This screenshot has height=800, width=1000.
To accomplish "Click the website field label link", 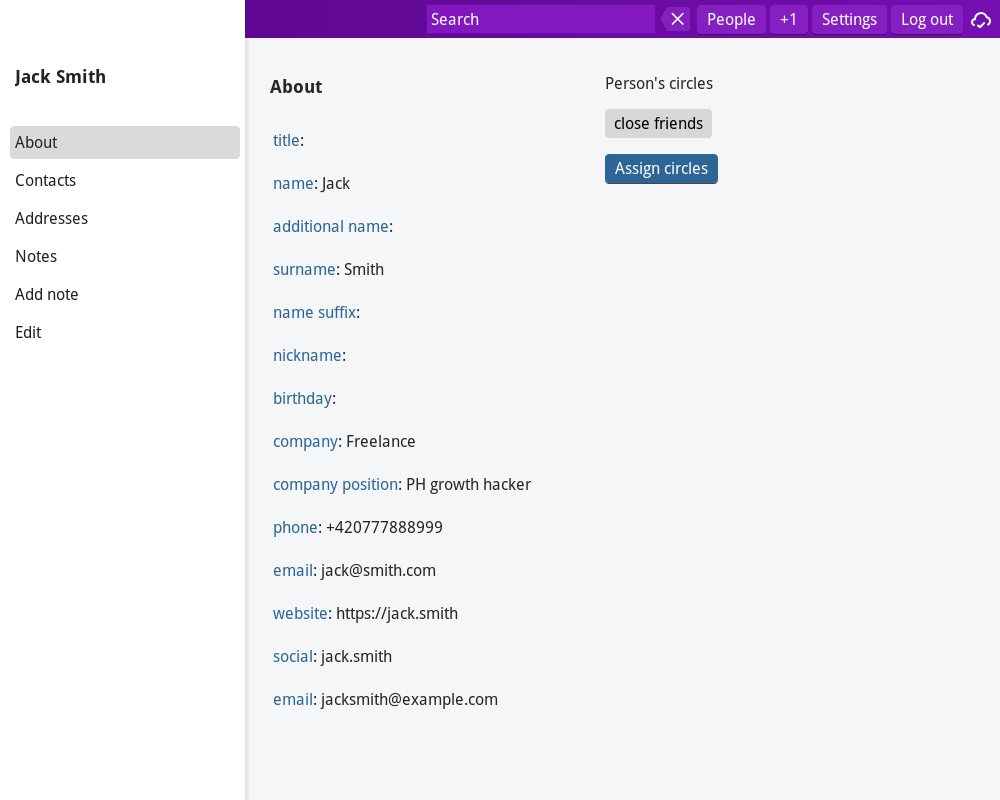I will (300, 613).
